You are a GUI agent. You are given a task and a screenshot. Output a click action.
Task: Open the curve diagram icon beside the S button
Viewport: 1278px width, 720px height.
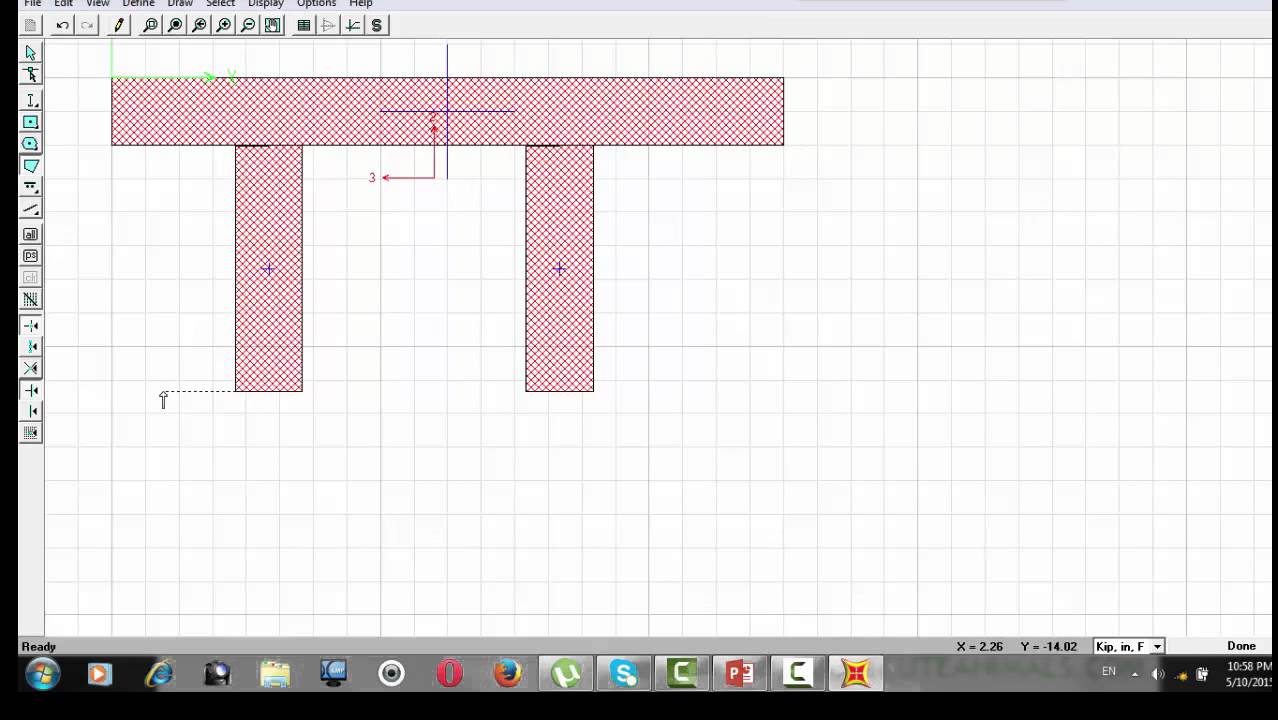coord(353,25)
